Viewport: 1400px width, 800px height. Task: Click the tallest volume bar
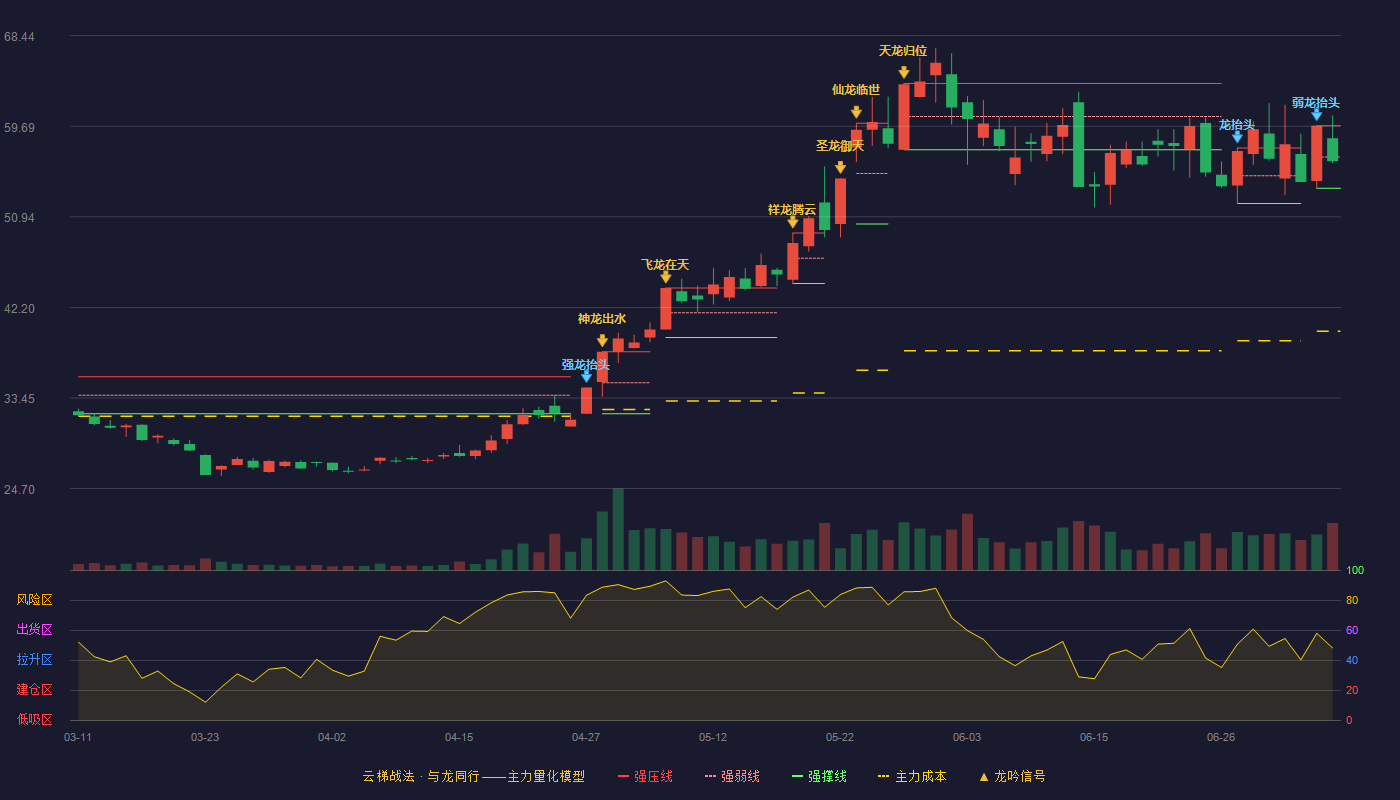(618, 529)
